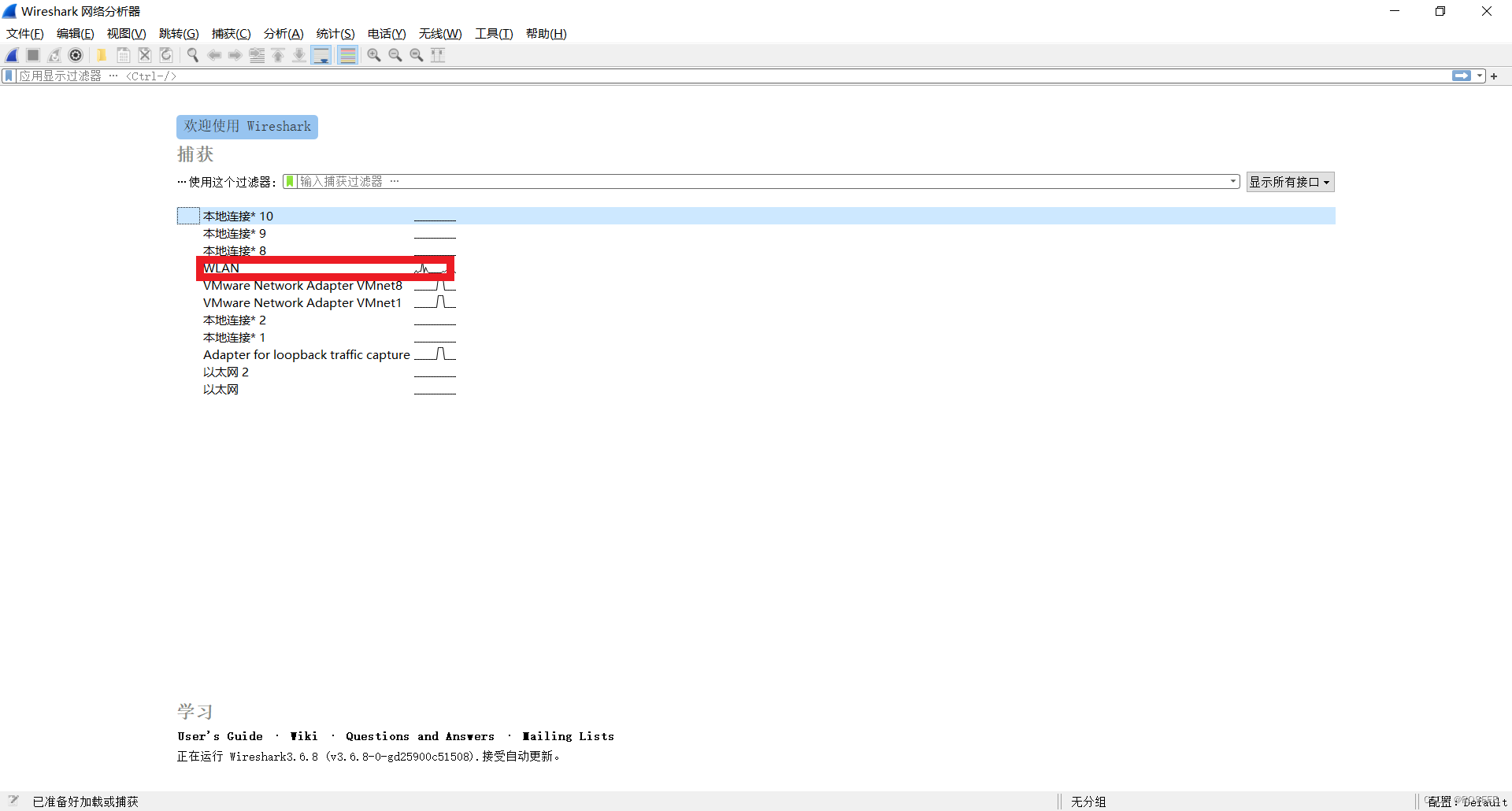Image resolution: width=1512 pixels, height=811 pixels.
Task: Click the go to specified packet icon
Action: click(257, 55)
